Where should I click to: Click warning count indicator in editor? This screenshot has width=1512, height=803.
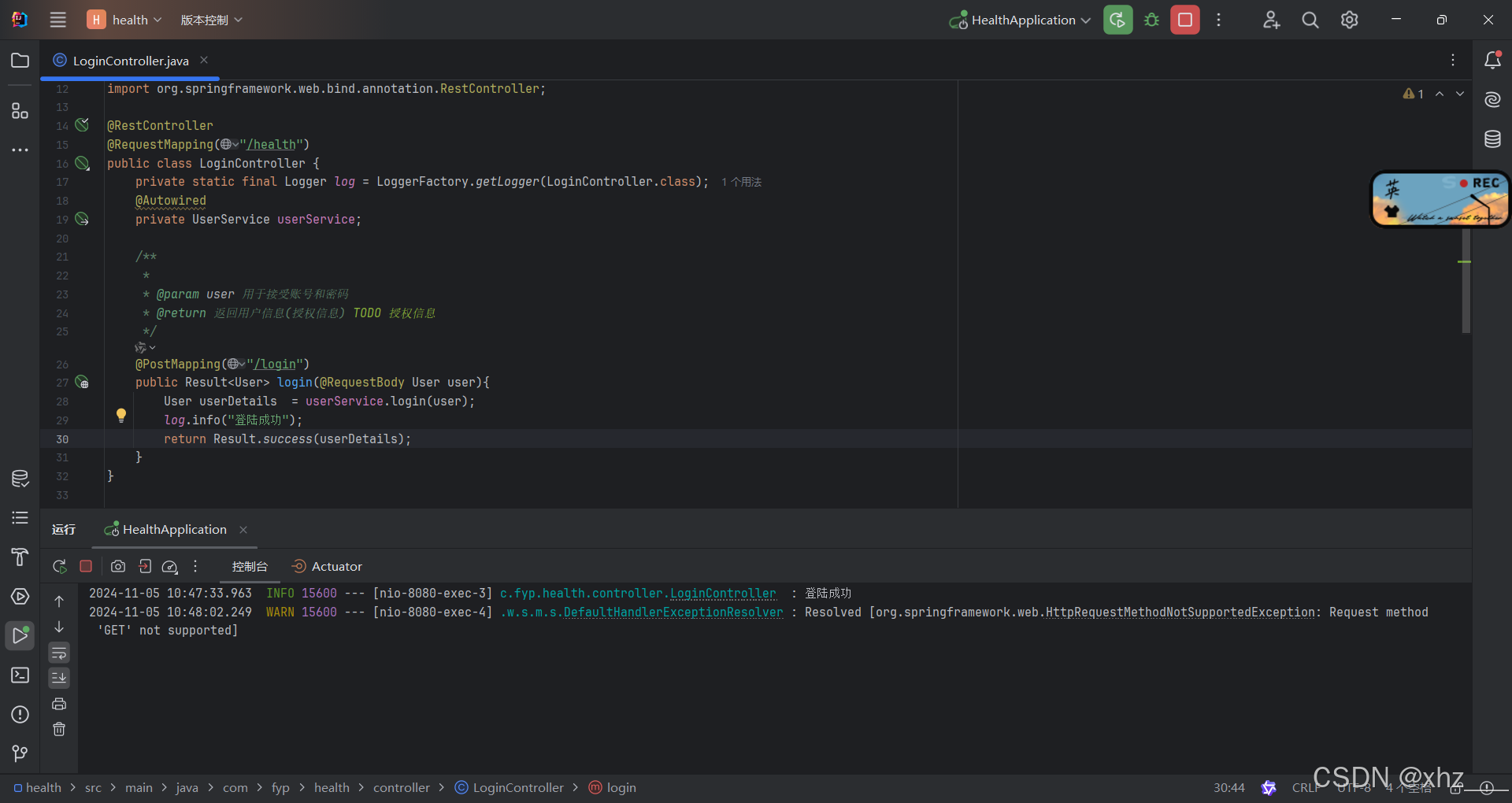(1414, 94)
